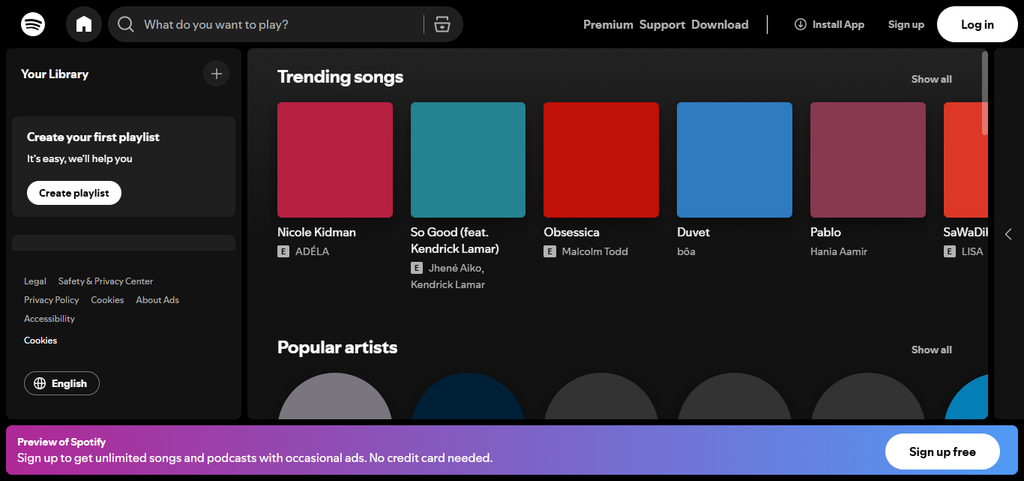
Task: Open the Duvet blue cover
Action: (x=735, y=160)
